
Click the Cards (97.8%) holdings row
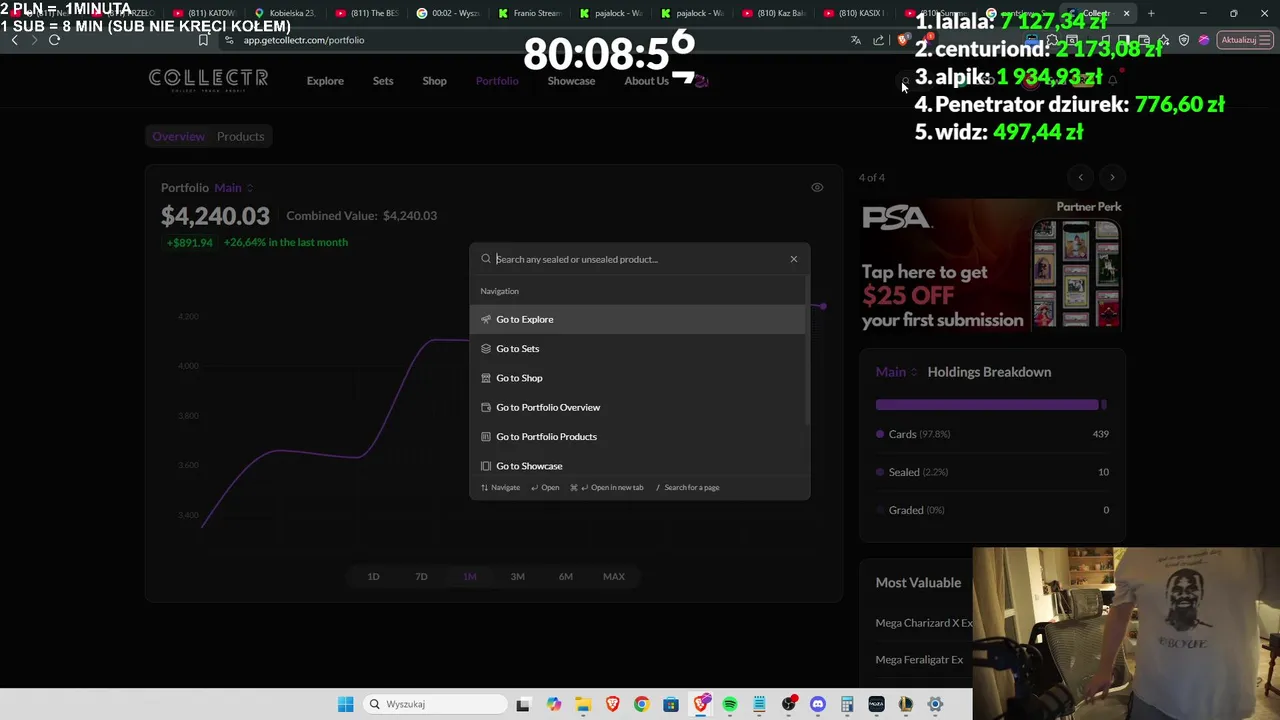pyautogui.click(x=992, y=434)
